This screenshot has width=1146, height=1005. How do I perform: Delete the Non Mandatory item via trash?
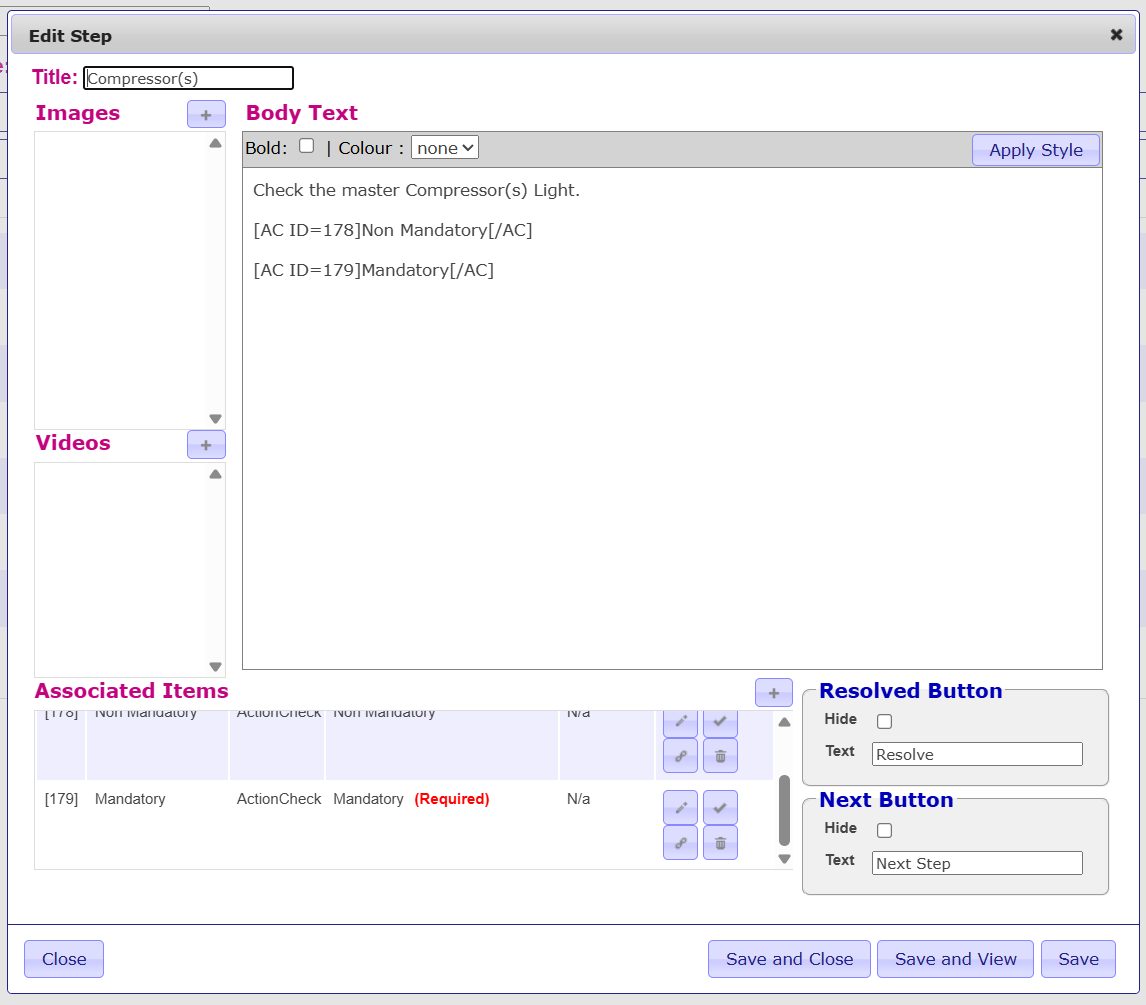pyautogui.click(x=720, y=756)
